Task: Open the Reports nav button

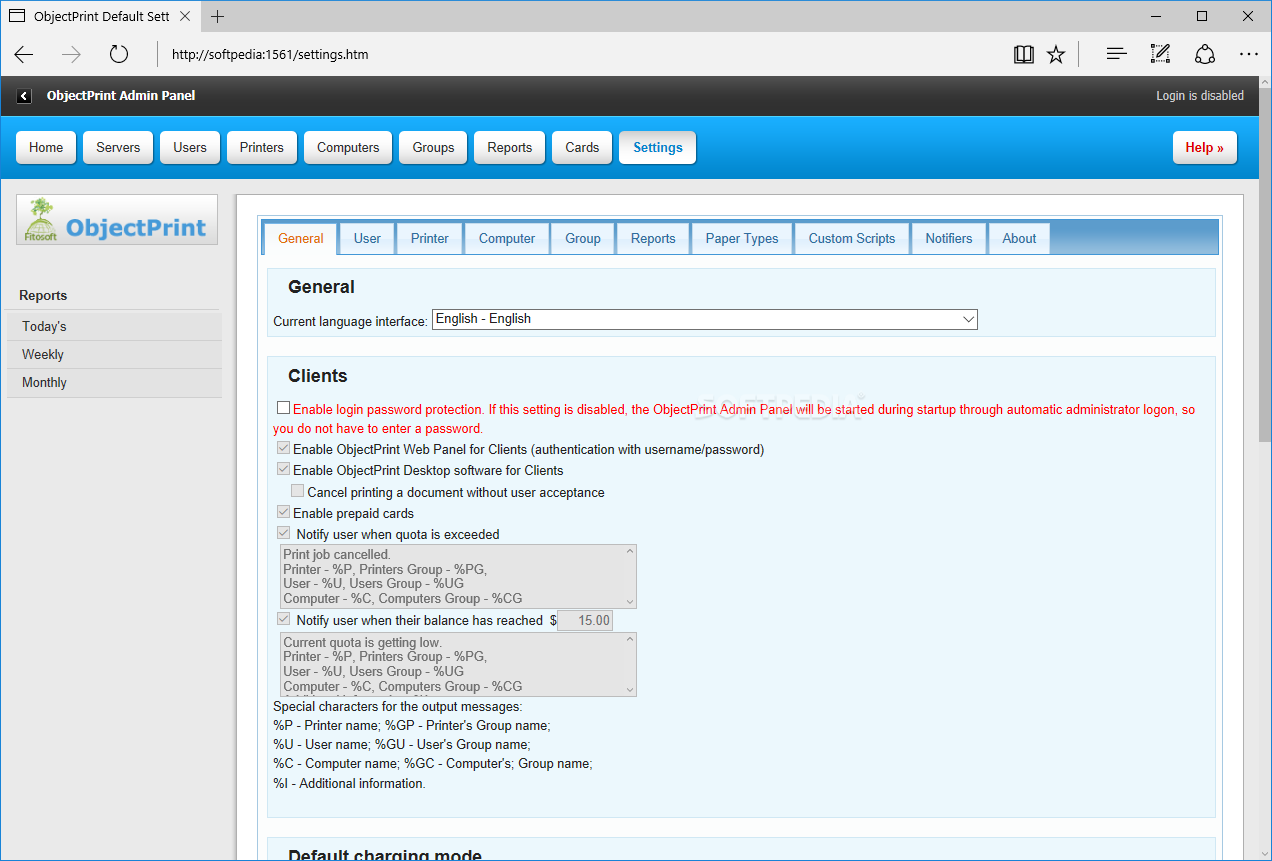Action: tap(510, 147)
